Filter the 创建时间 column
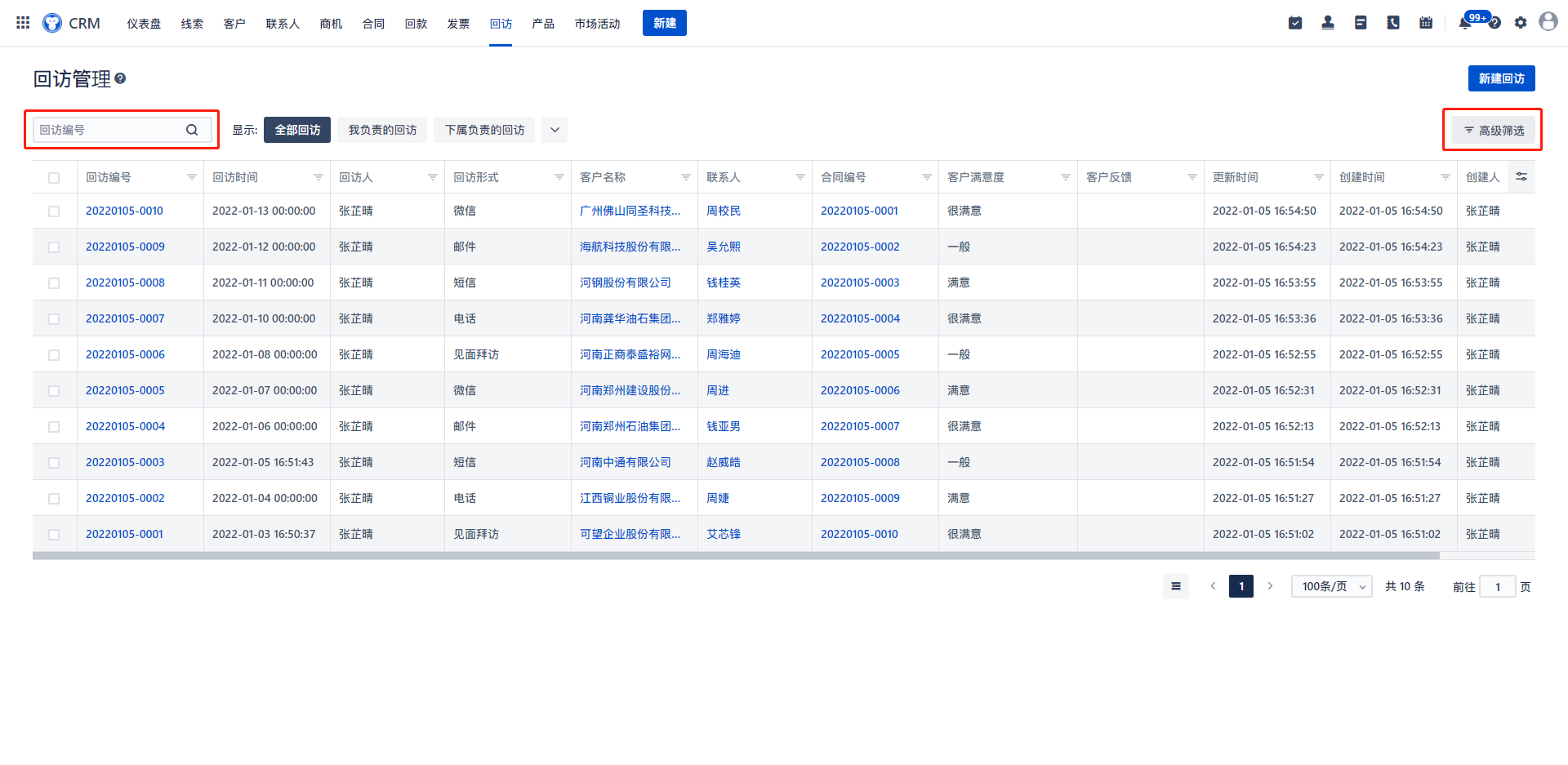The height and width of the screenshot is (765, 1568). pyautogui.click(x=1445, y=177)
